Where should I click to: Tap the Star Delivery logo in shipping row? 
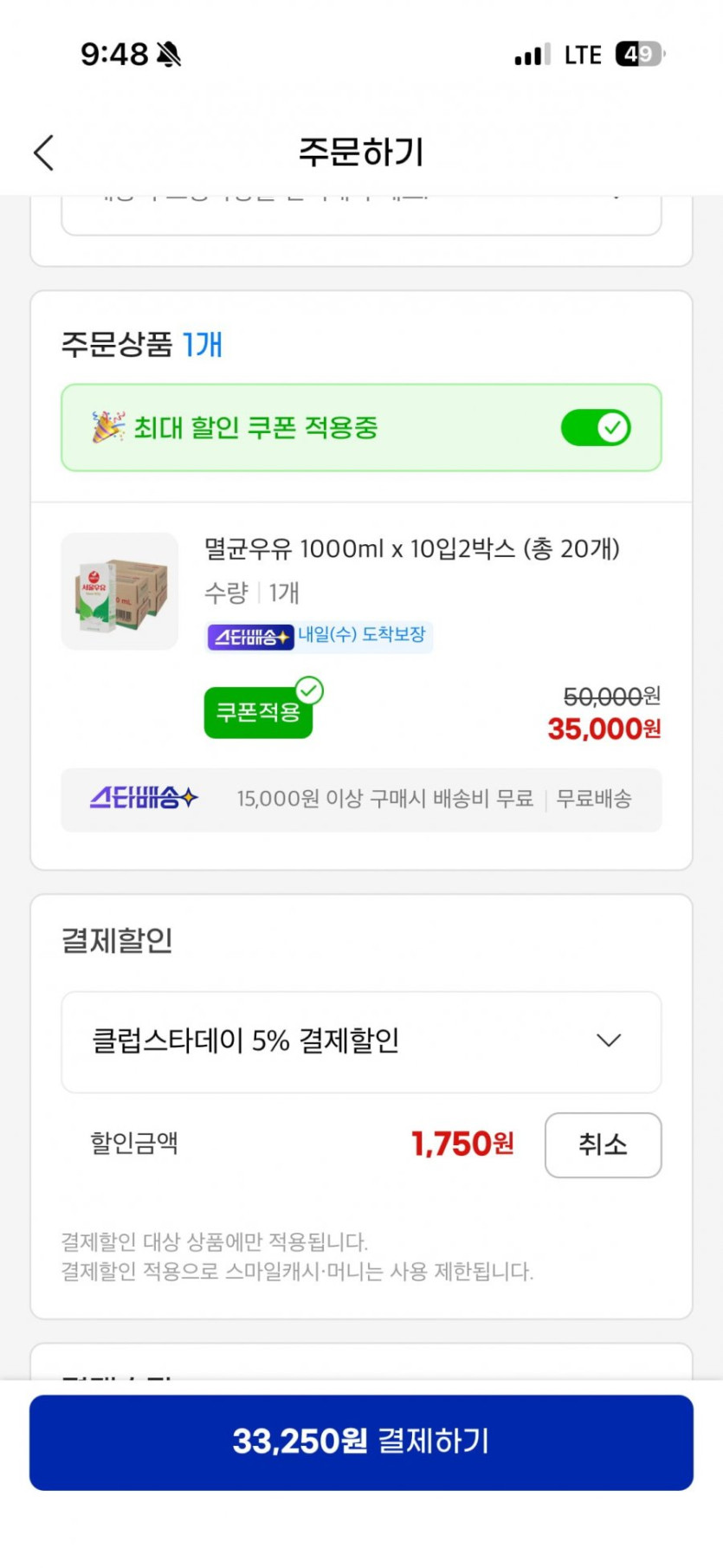coord(144,798)
